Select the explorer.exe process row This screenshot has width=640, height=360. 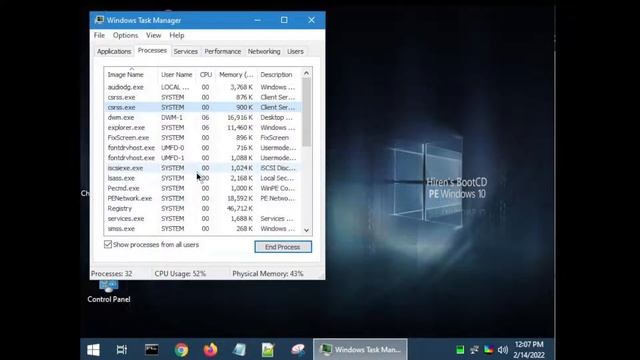(x=203, y=127)
